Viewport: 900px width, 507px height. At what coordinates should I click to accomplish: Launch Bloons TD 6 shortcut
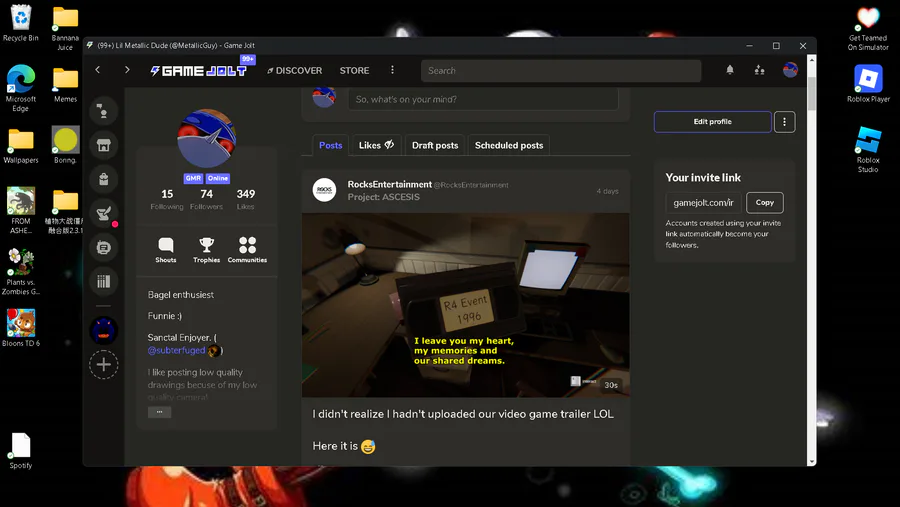click(21, 328)
